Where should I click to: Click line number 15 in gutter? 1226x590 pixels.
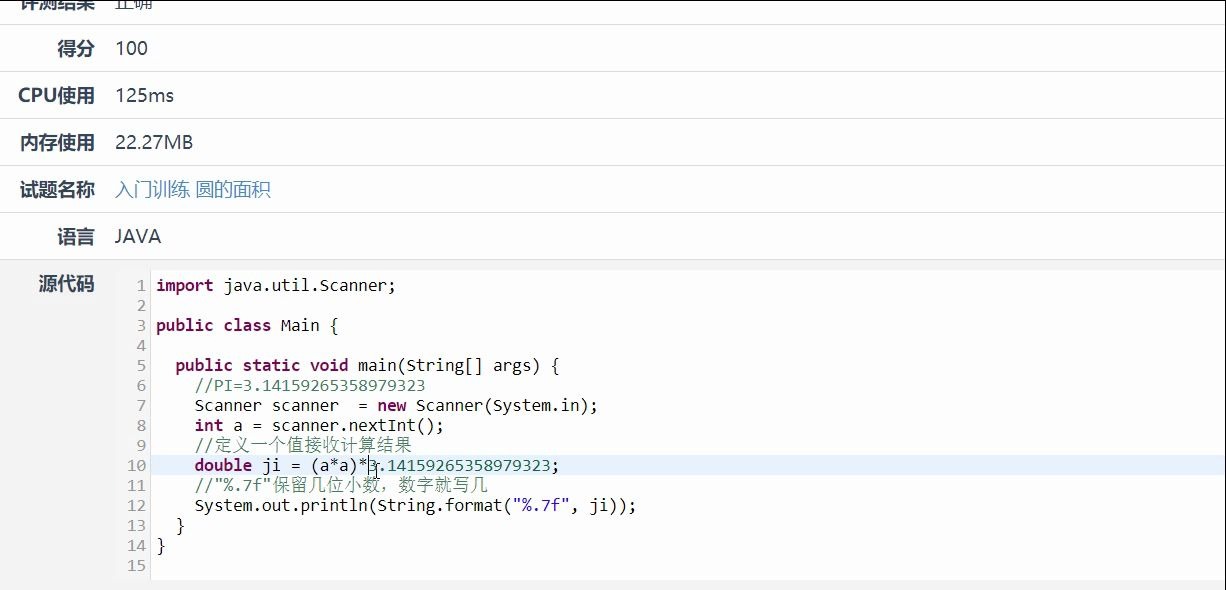tap(137, 566)
